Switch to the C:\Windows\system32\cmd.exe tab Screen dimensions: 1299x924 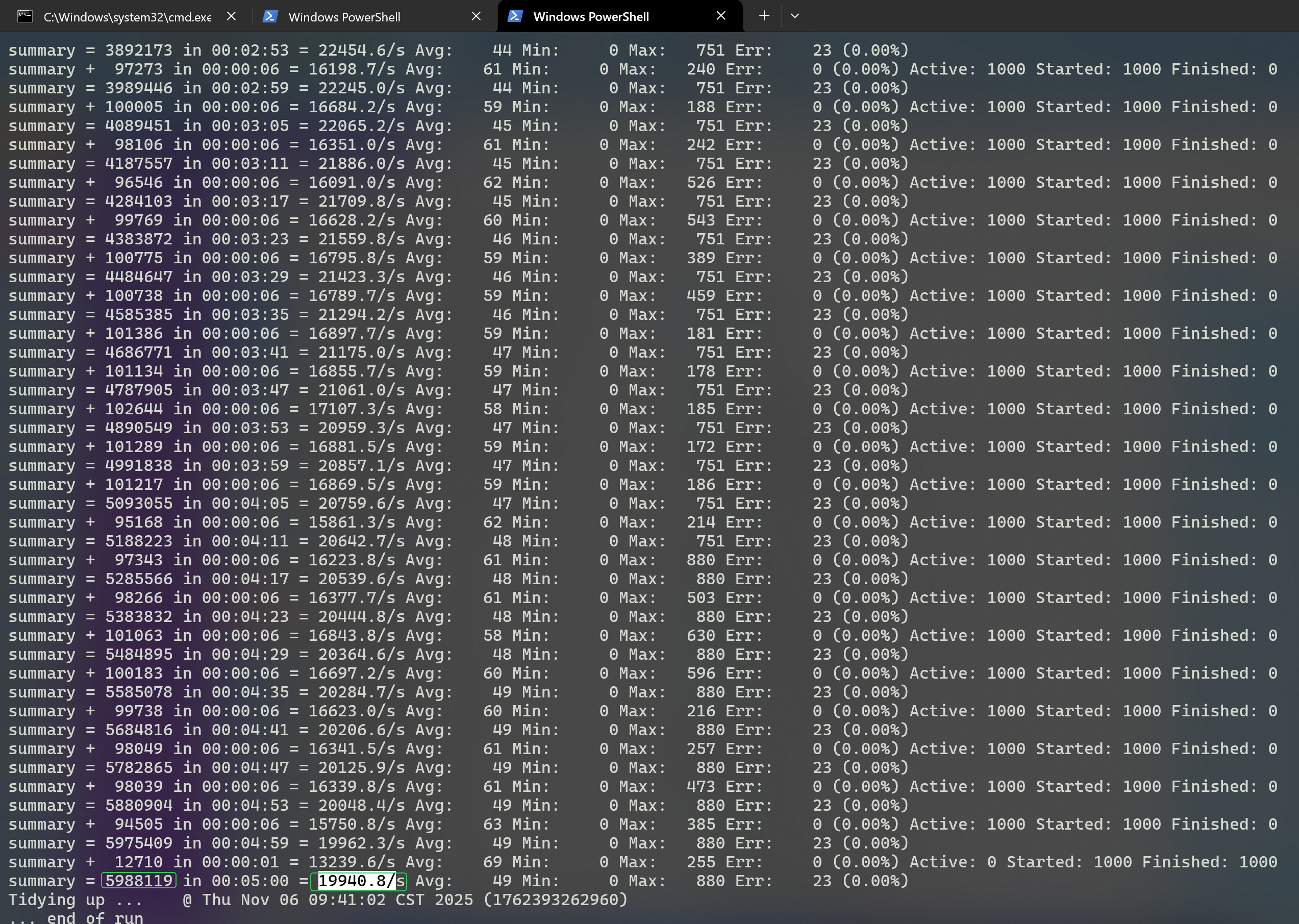pos(127,17)
